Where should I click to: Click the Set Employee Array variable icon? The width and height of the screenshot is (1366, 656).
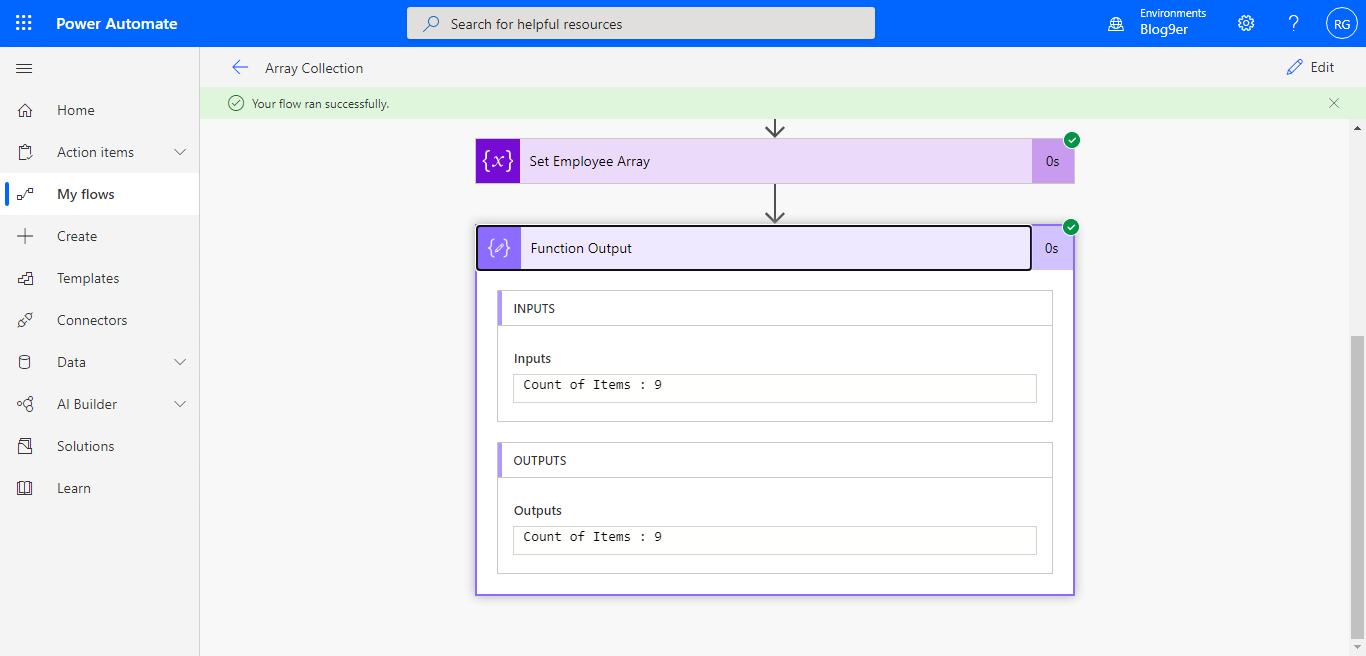[498, 161]
